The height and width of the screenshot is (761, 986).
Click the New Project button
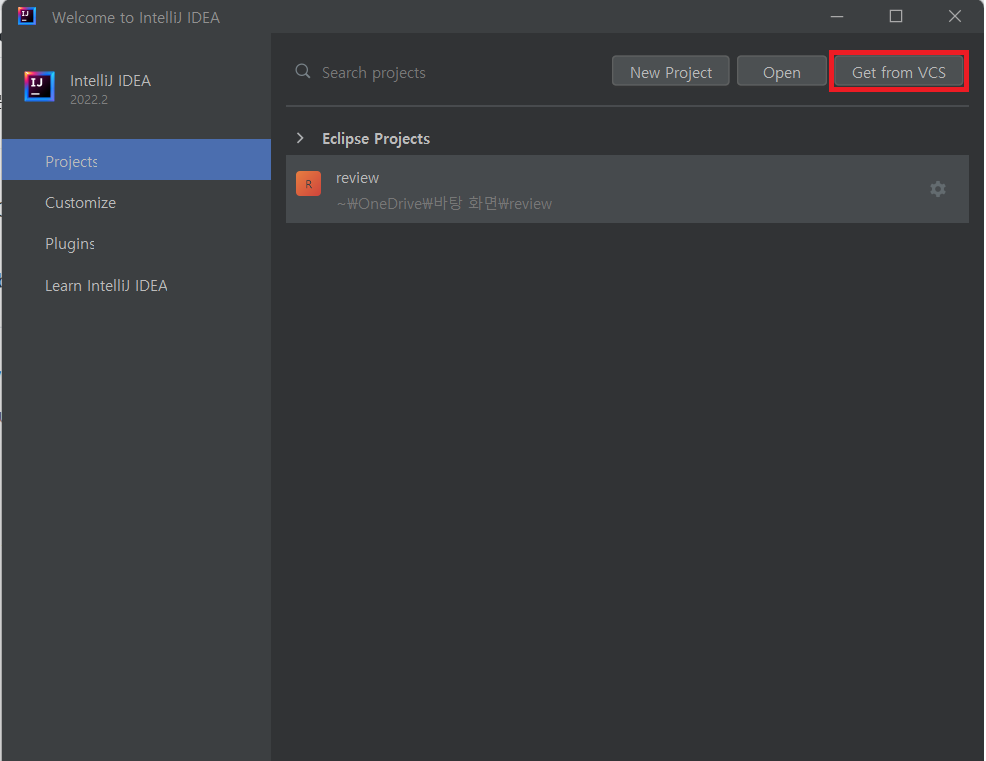[670, 72]
